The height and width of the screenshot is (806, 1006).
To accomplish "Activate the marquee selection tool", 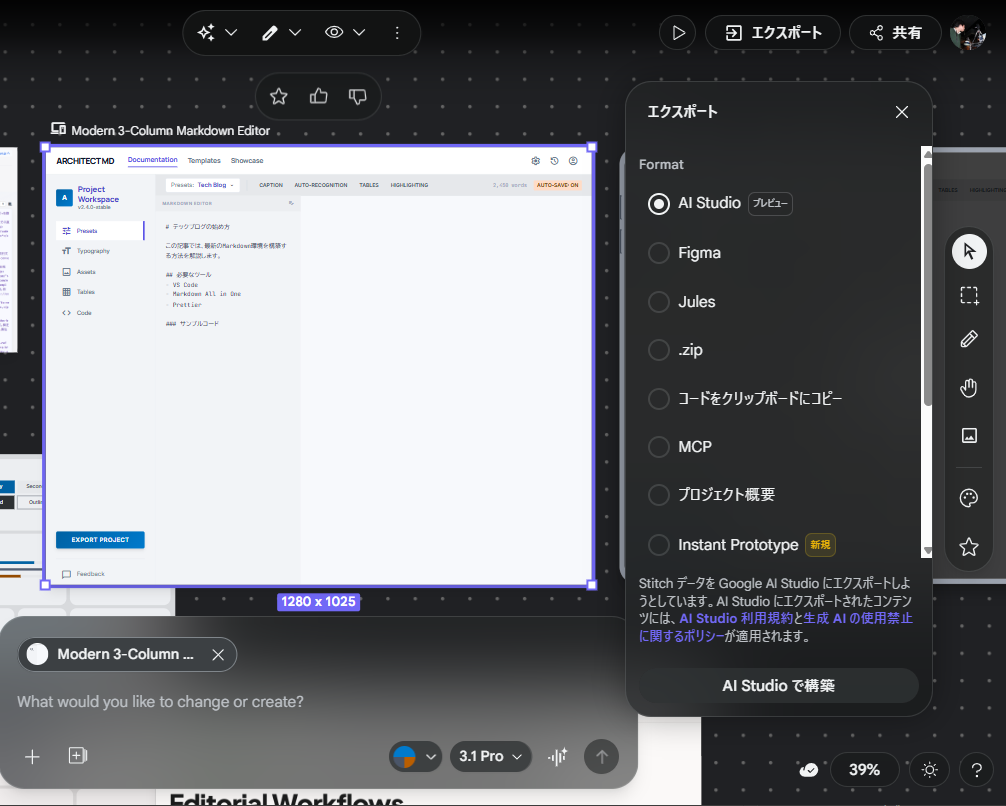I will click(x=968, y=295).
